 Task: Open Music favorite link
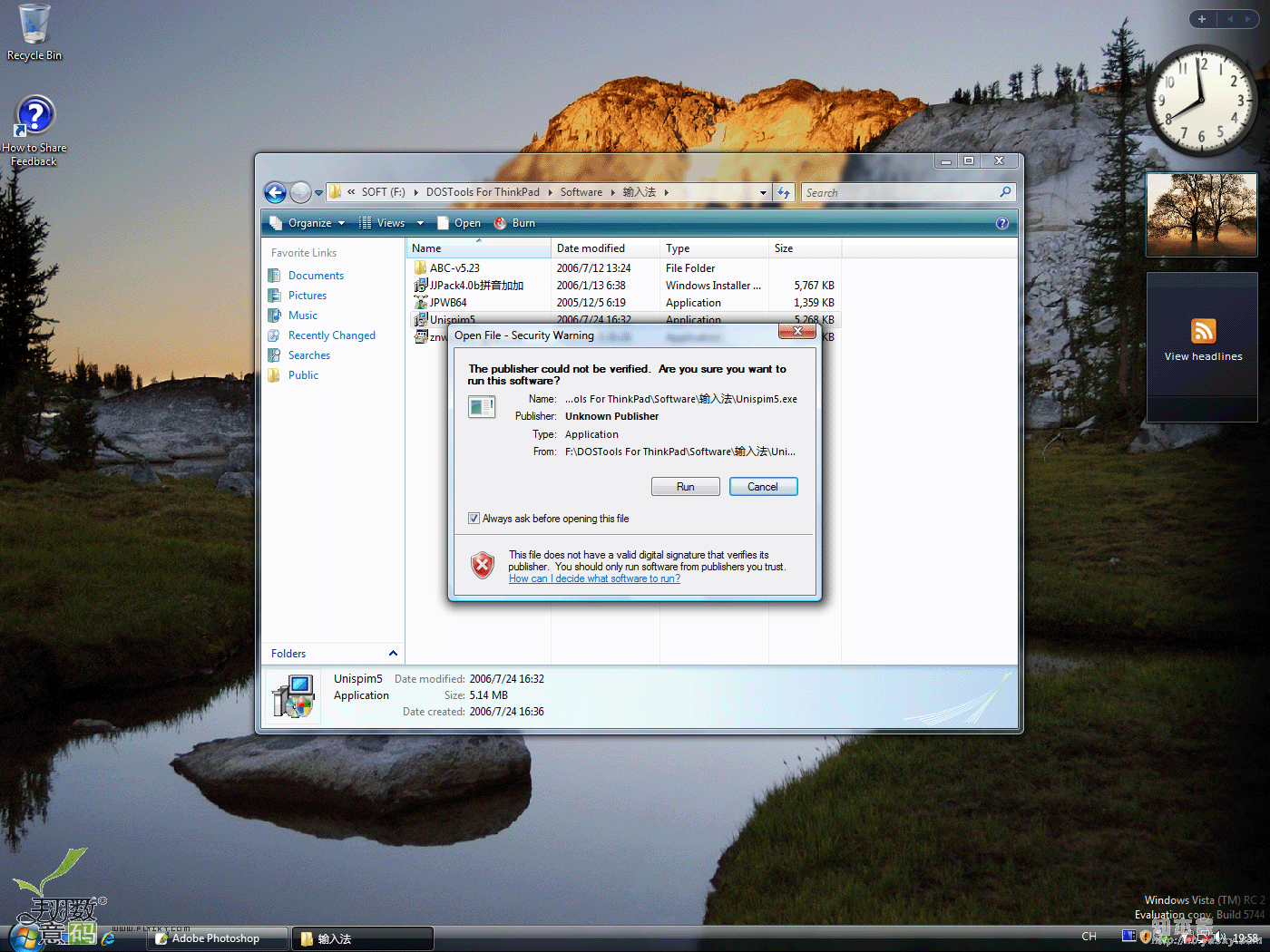click(303, 316)
